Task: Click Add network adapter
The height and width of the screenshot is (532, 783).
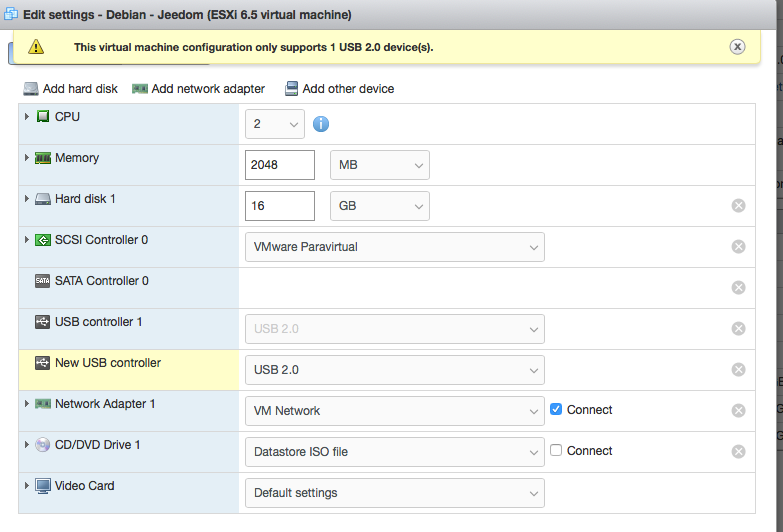Action: [x=198, y=89]
